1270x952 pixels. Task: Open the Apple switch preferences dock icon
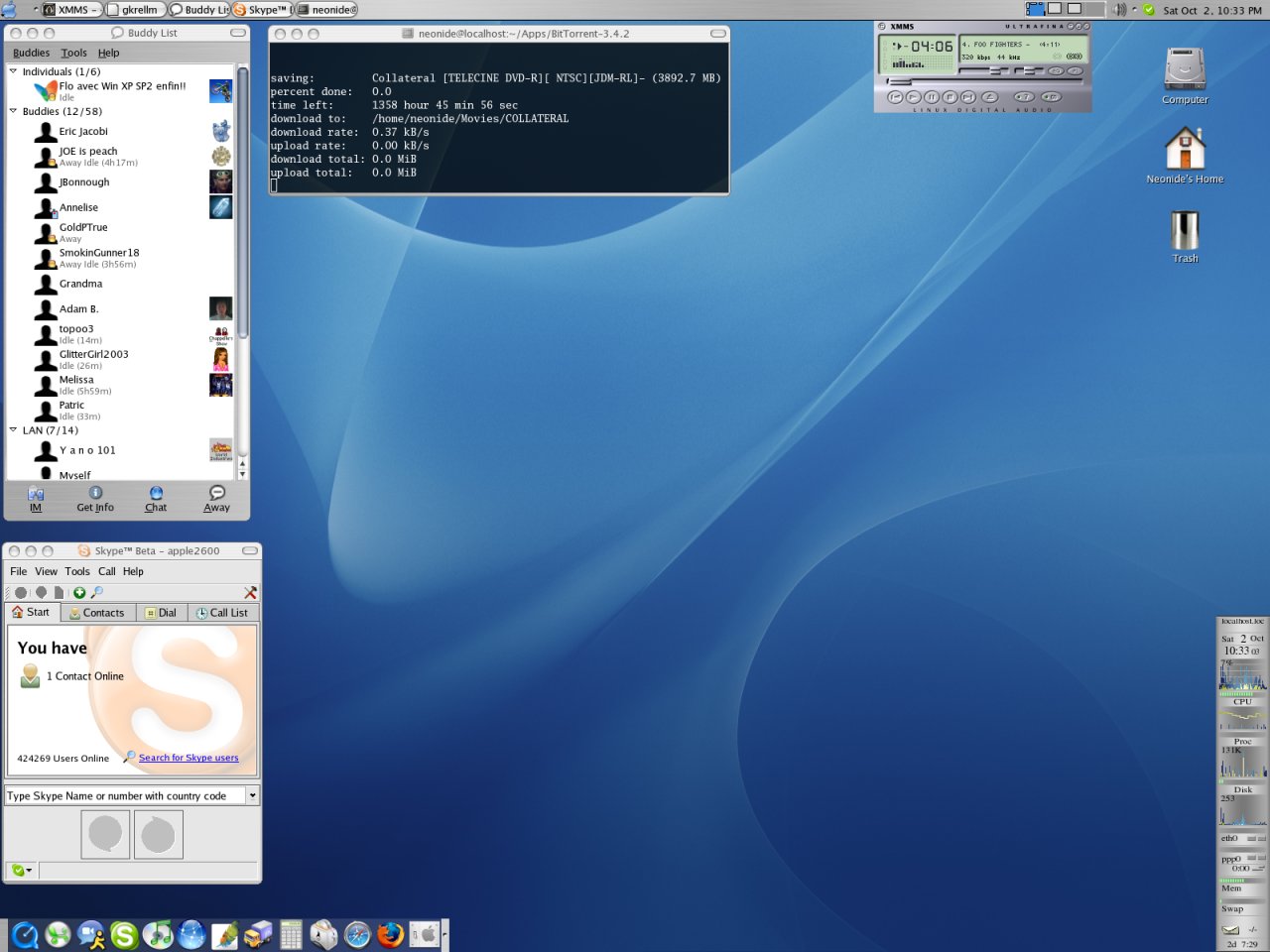[425, 934]
